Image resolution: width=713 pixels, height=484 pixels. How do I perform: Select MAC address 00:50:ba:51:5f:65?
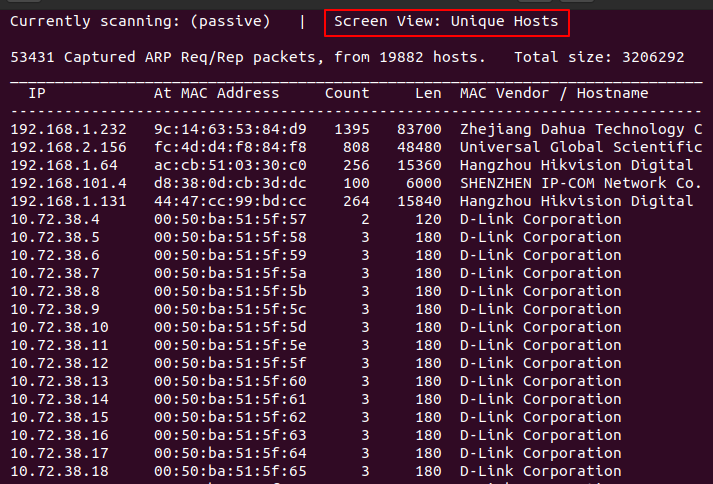pos(230,471)
